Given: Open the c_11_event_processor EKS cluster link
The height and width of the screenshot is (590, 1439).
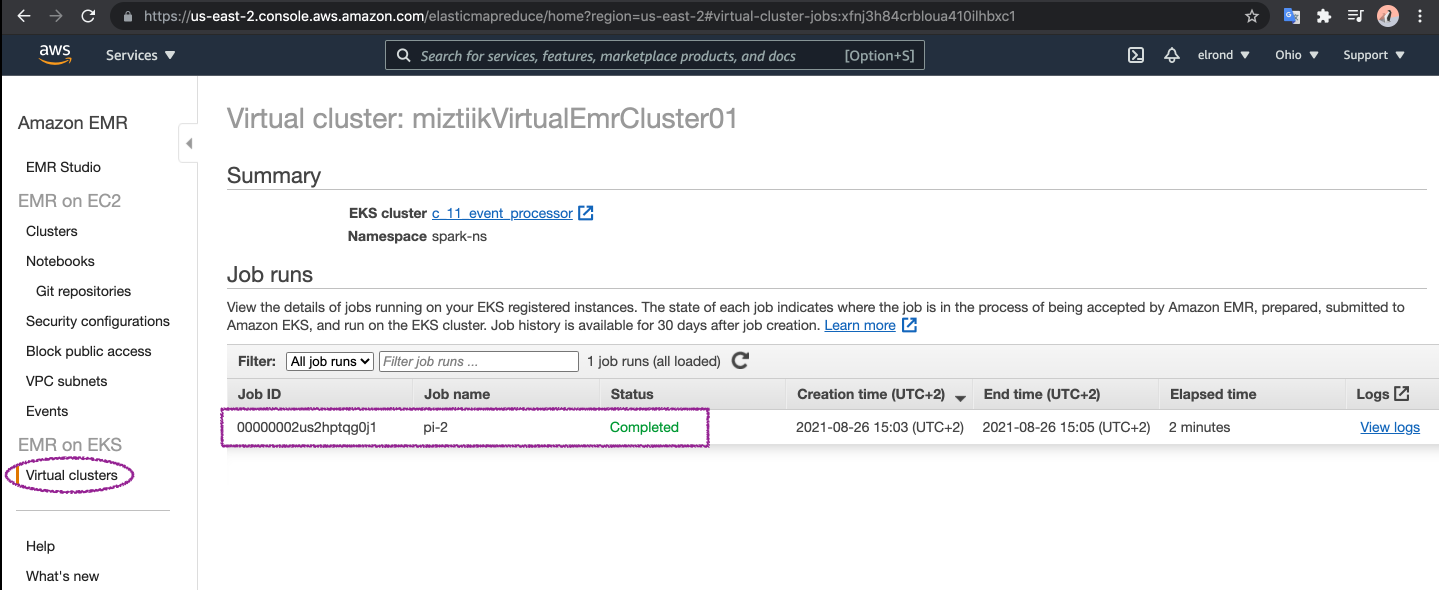Looking at the screenshot, I should coord(502,213).
